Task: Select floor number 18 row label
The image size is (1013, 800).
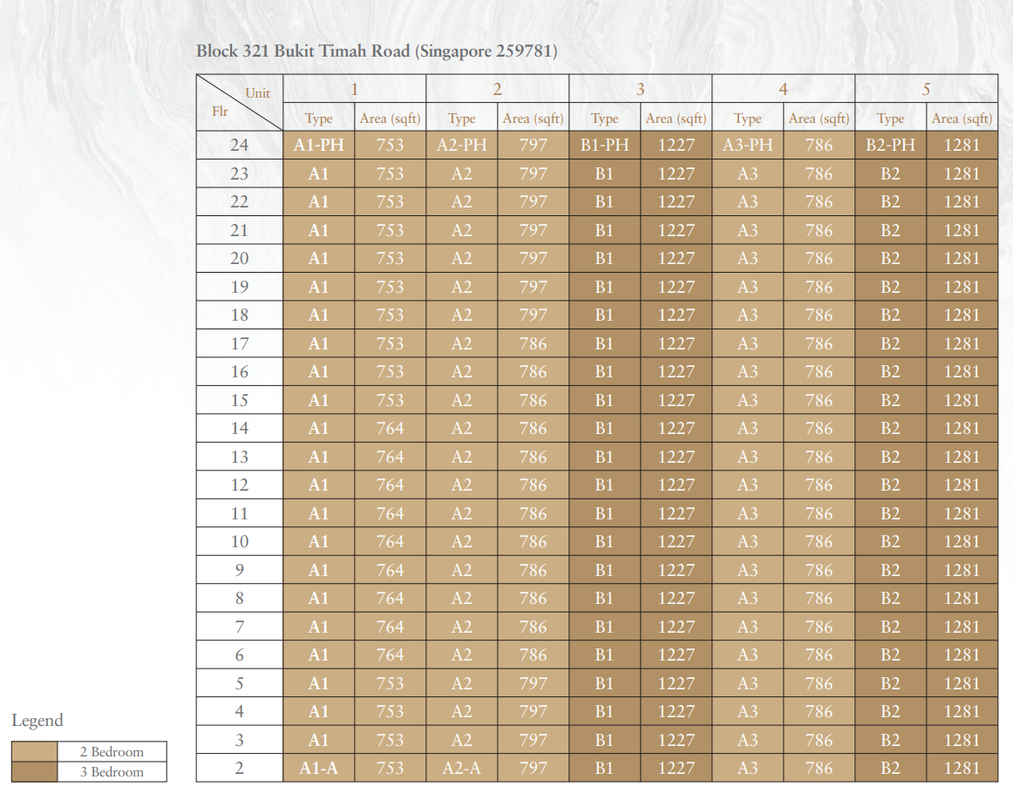Action: coord(240,315)
